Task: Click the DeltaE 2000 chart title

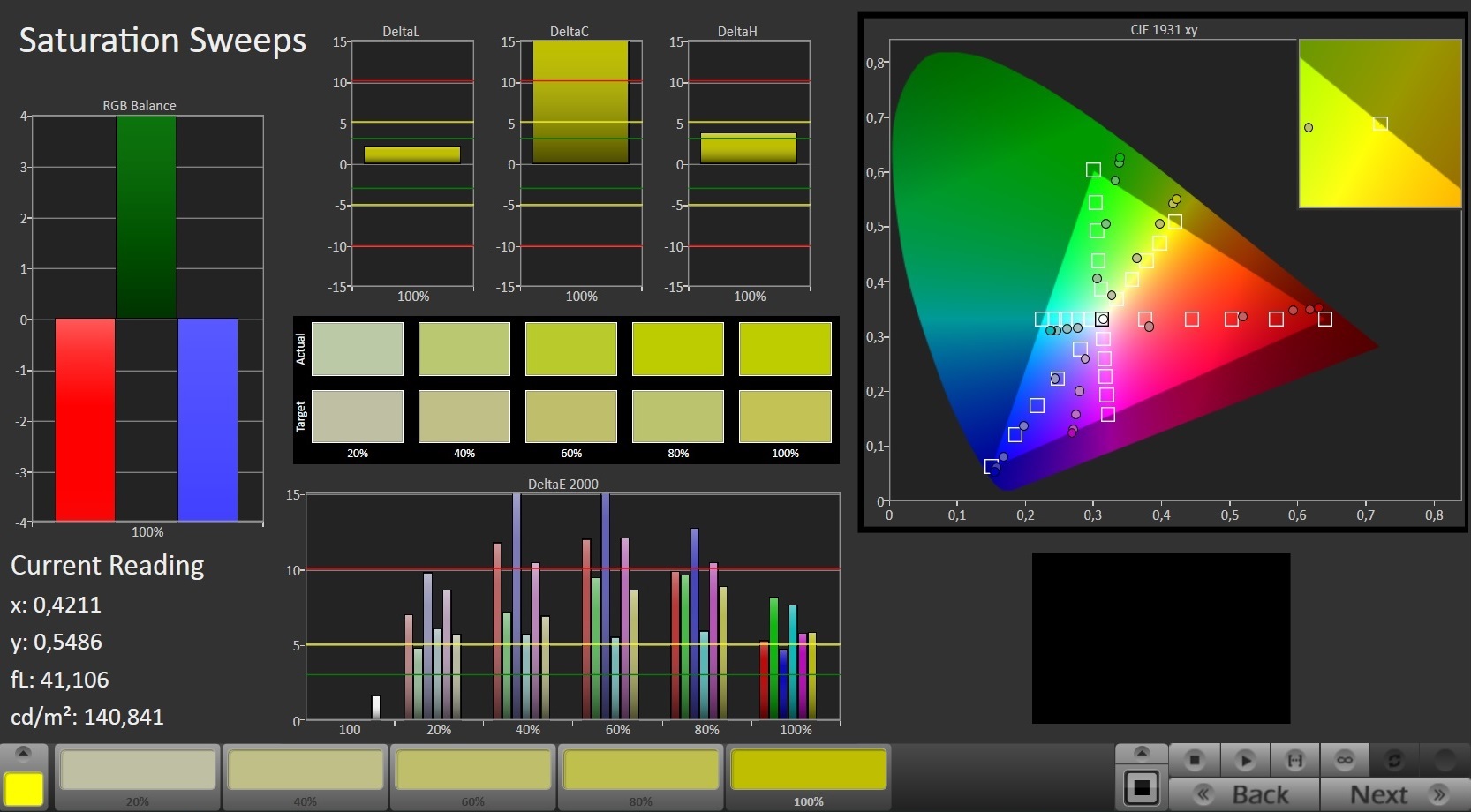Action: pyautogui.click(x=563, y=484)
